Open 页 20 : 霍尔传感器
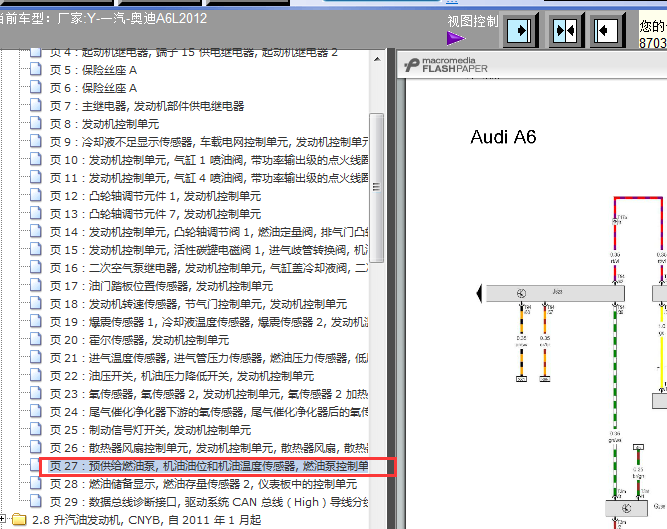The image size is (667, 529). (x=139, y=340)
